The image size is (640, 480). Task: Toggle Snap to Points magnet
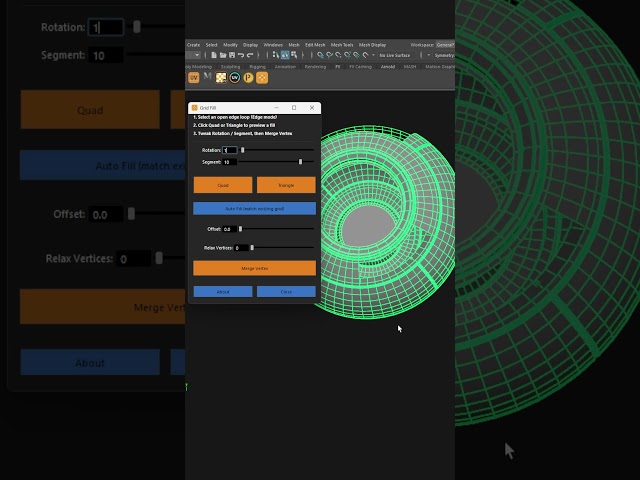338,55
